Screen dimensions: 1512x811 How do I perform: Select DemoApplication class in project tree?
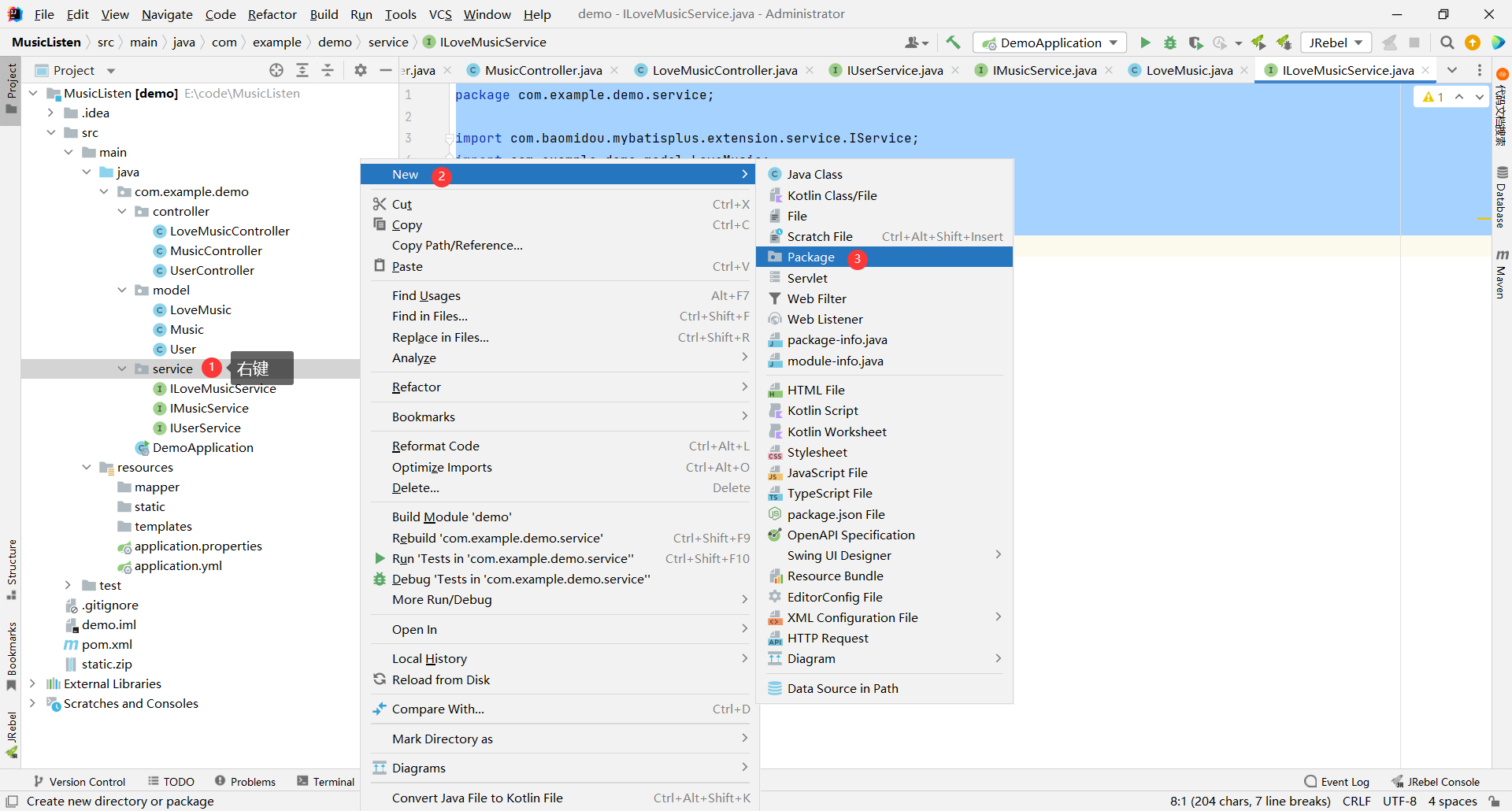tap(195, 447)
